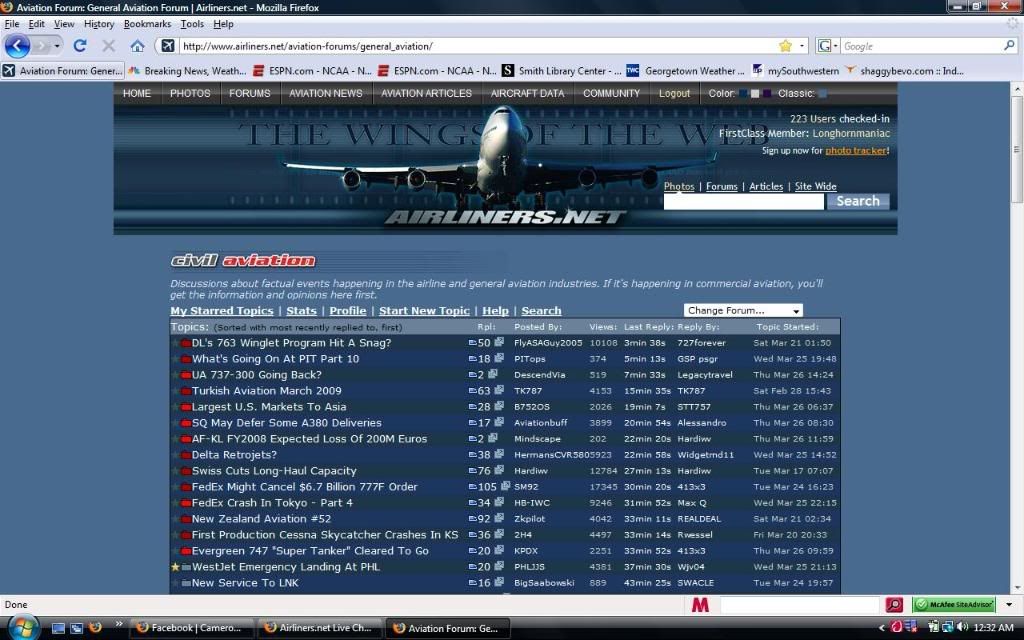Click the page vertical scrollbar
Screen dimensions: 1024x640
1016,337
